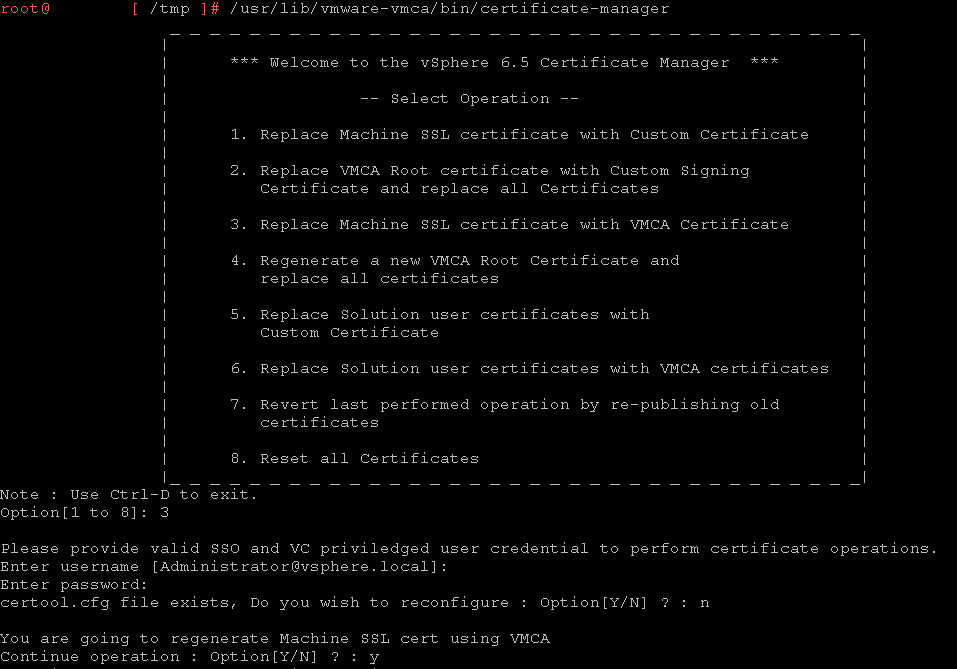
Task: Click 'Please provide valid SSO' message line
Action: click(469, 548)
